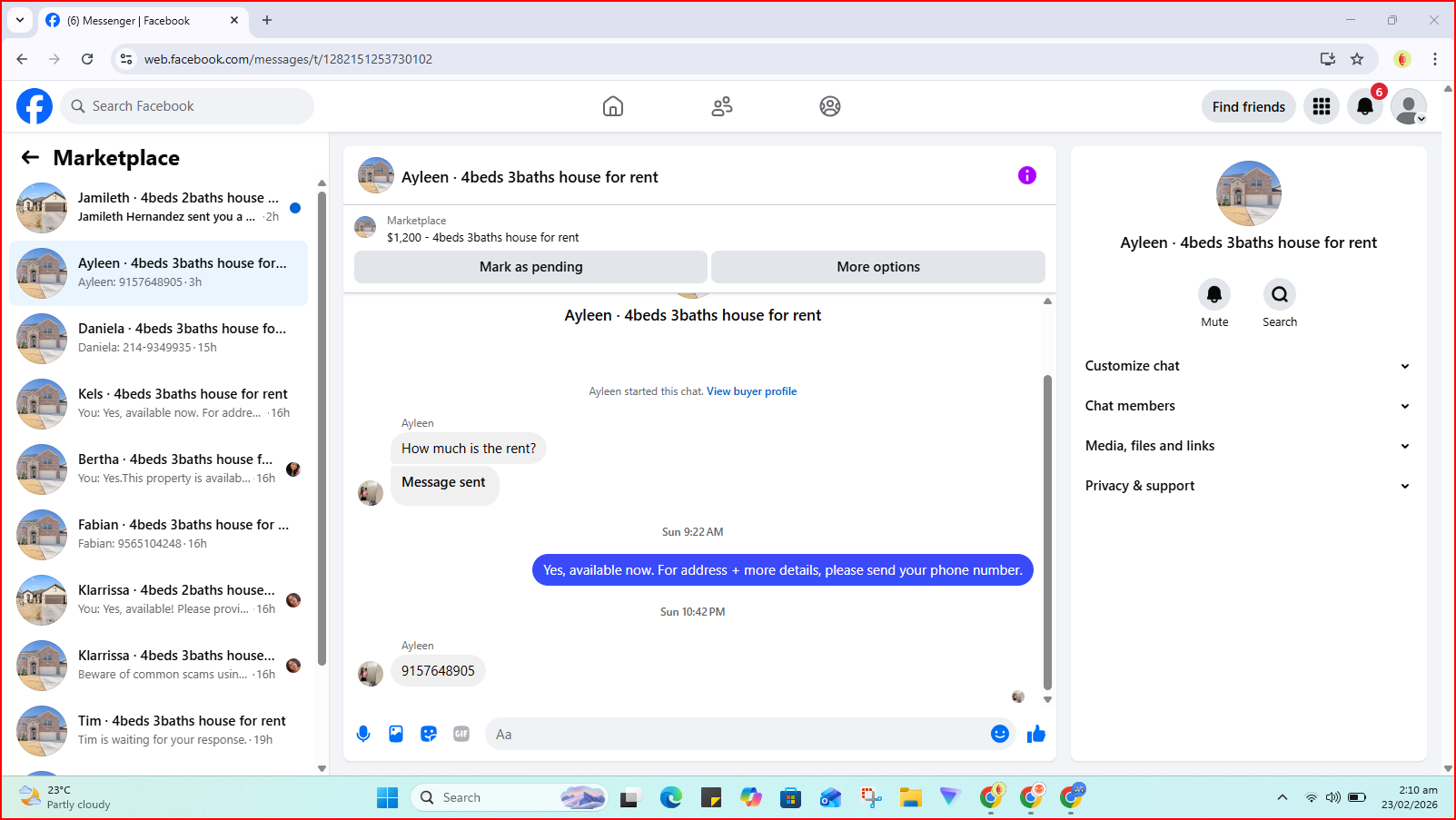Choose a sticker icon
This screenshot has height=820, width=1456.
(x=429, y=734)
